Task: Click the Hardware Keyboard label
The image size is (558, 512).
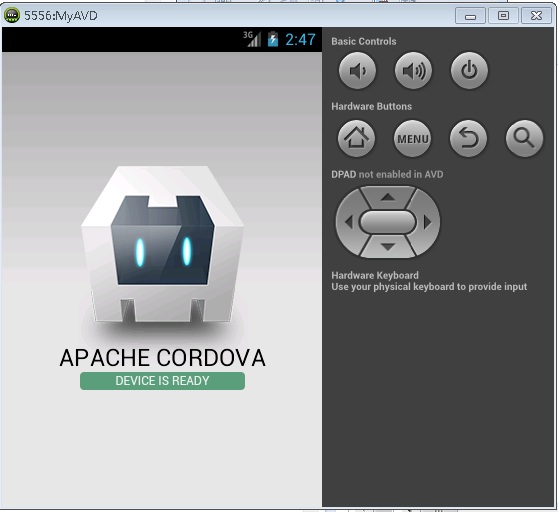Action: 375,275
